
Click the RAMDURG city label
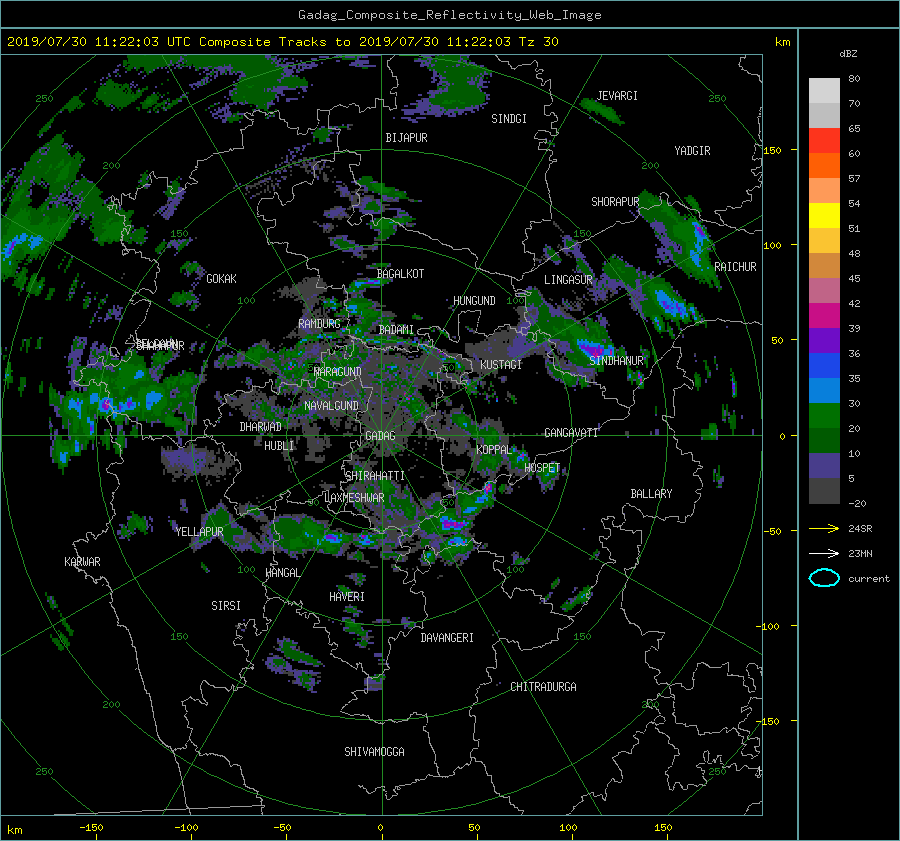click(x=319, y=324)
